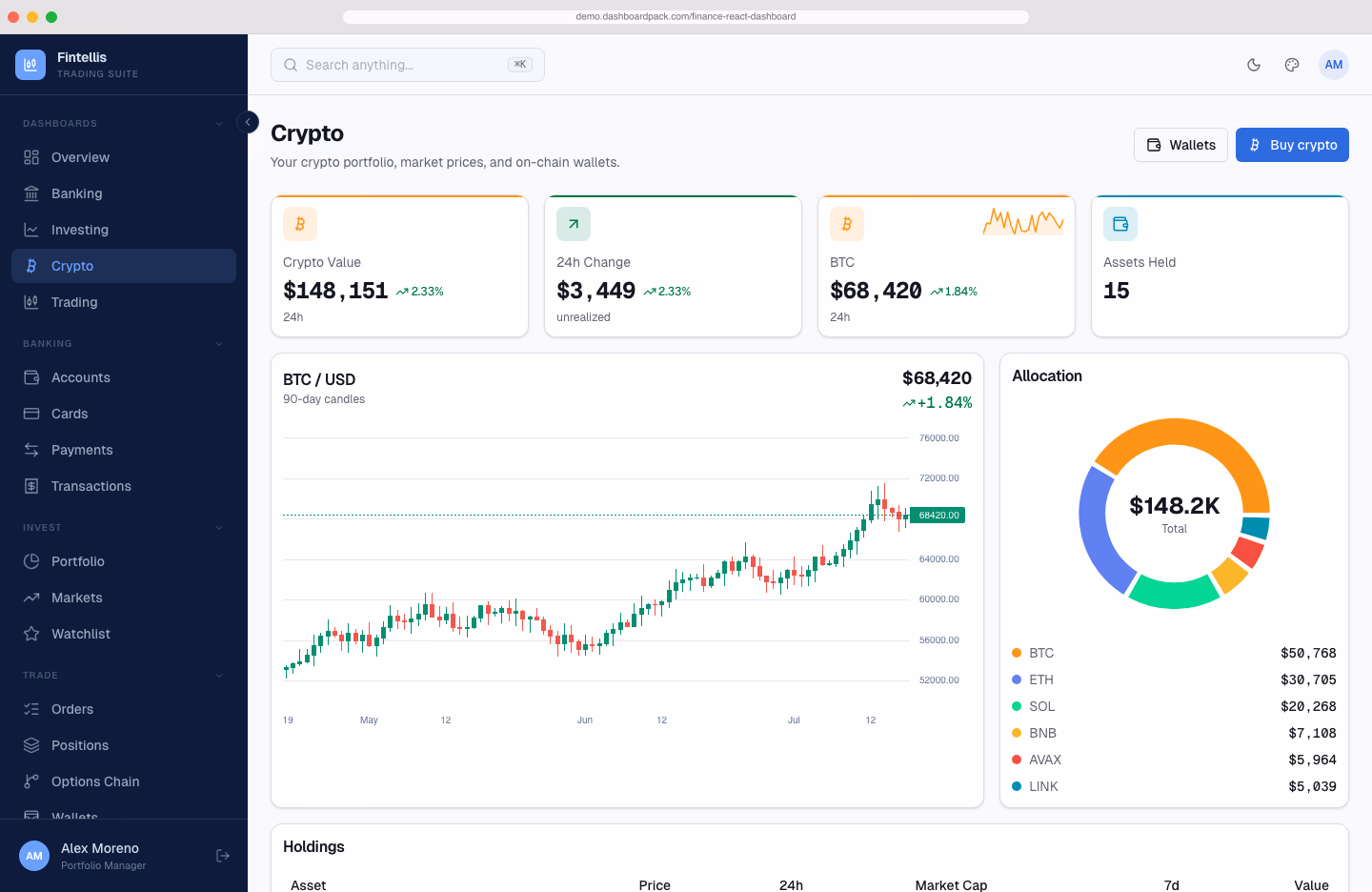Click the BTC sparkline chart
Image resolution: width=1372 pixels, height=892 pixels.
1023,222
